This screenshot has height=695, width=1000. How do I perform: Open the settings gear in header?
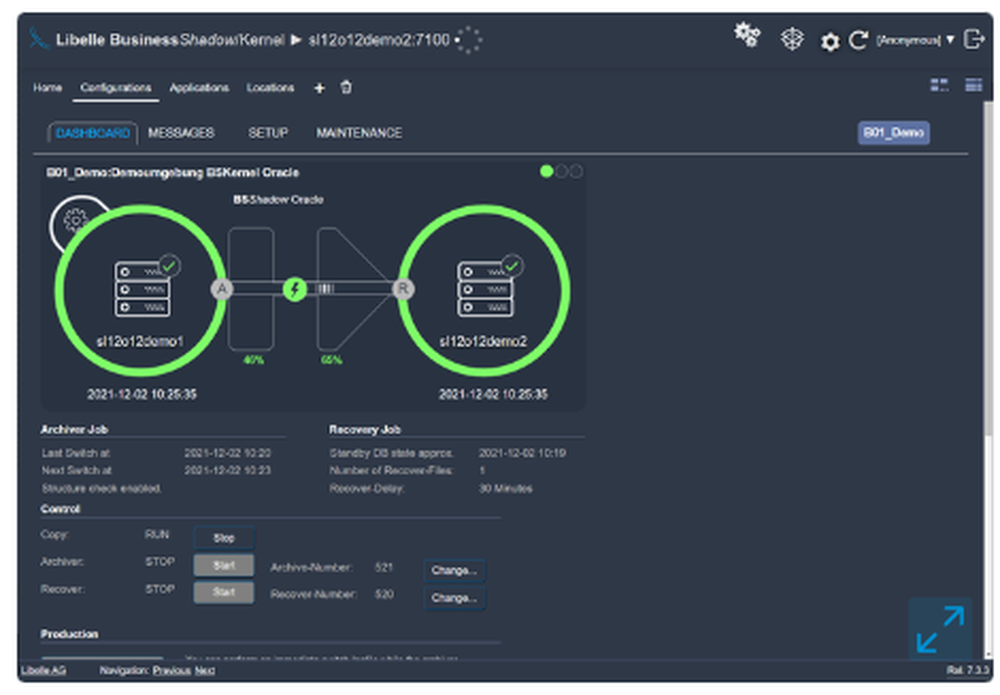[830, 42]
